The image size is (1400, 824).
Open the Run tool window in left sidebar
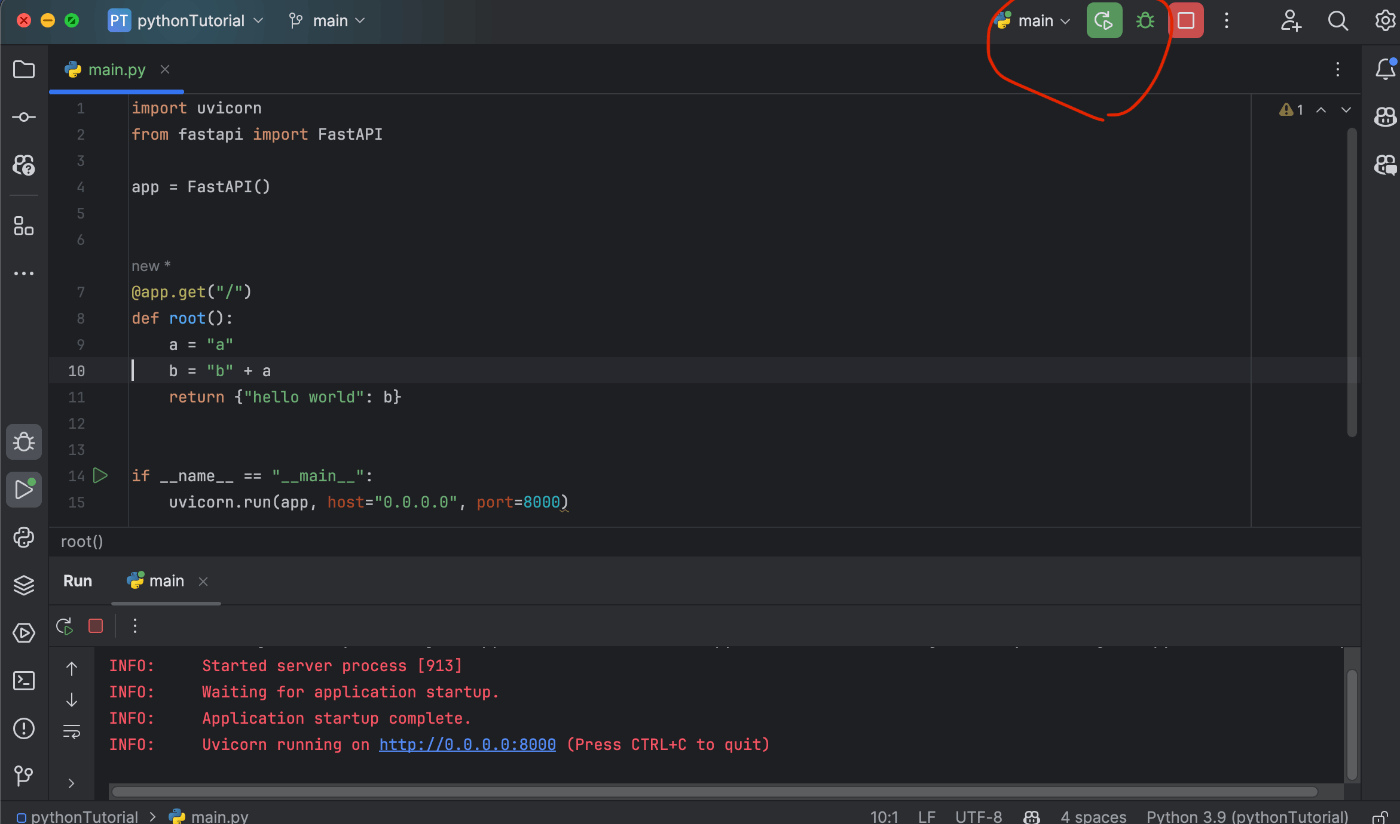tap(24, 490)
